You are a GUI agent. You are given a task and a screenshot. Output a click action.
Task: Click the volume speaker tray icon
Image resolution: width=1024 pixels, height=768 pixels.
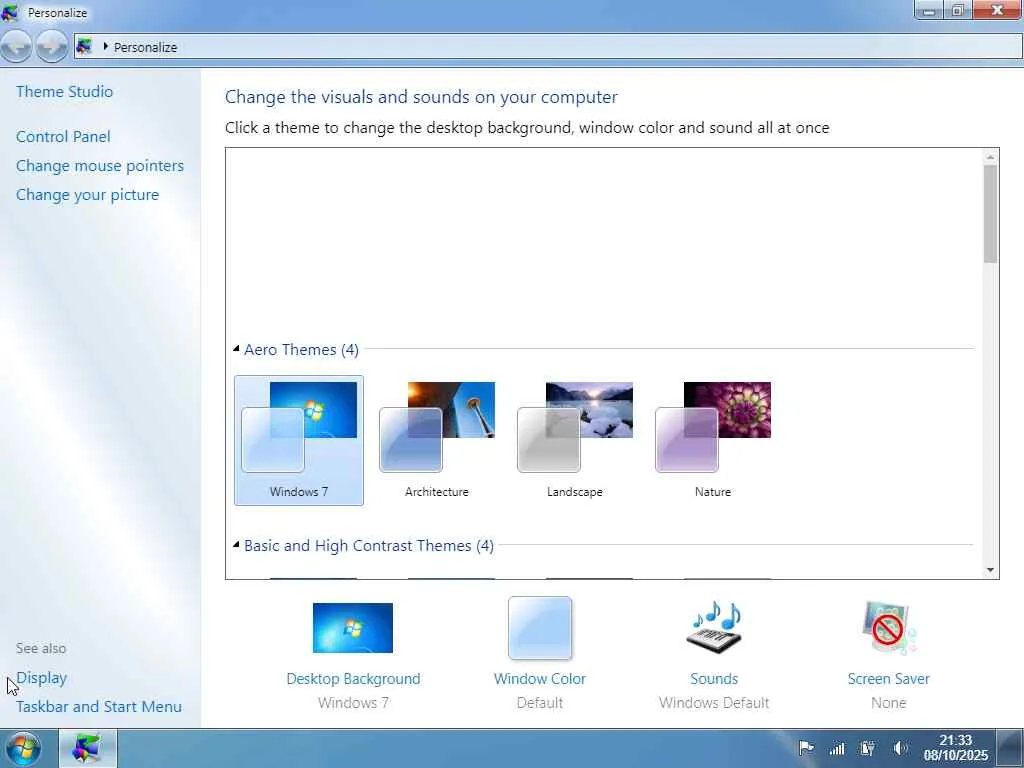pos(900,748)
